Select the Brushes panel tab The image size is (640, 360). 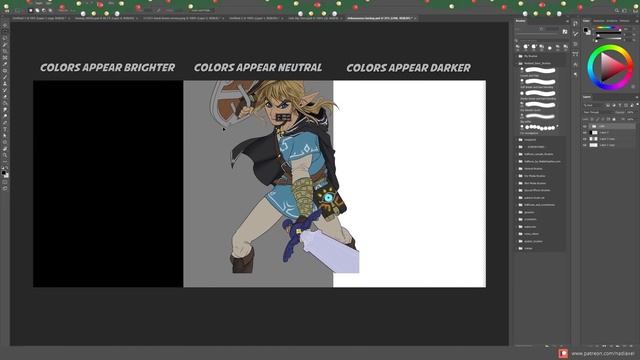520,21
